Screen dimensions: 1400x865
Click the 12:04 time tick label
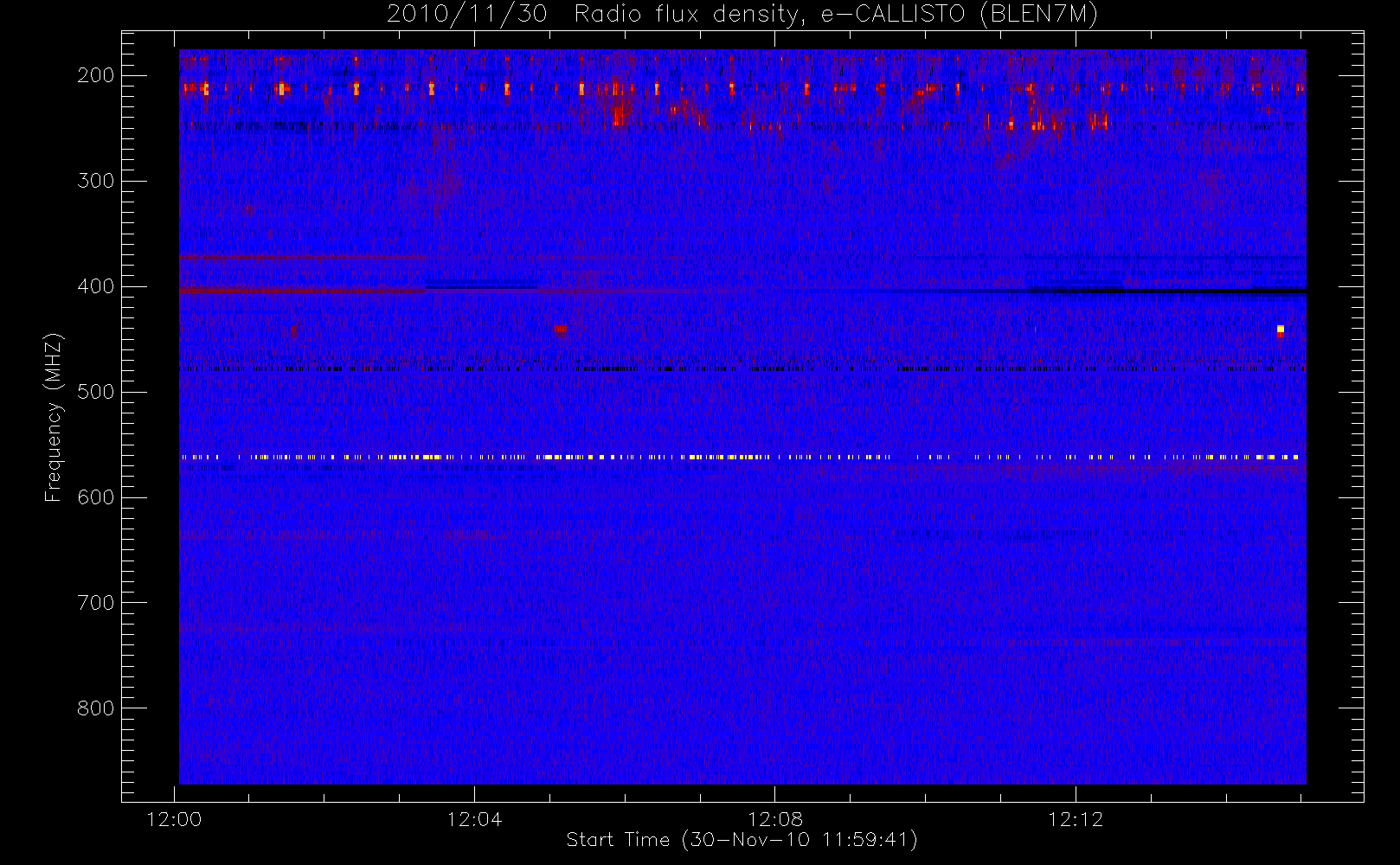click(x=474, y=819)
